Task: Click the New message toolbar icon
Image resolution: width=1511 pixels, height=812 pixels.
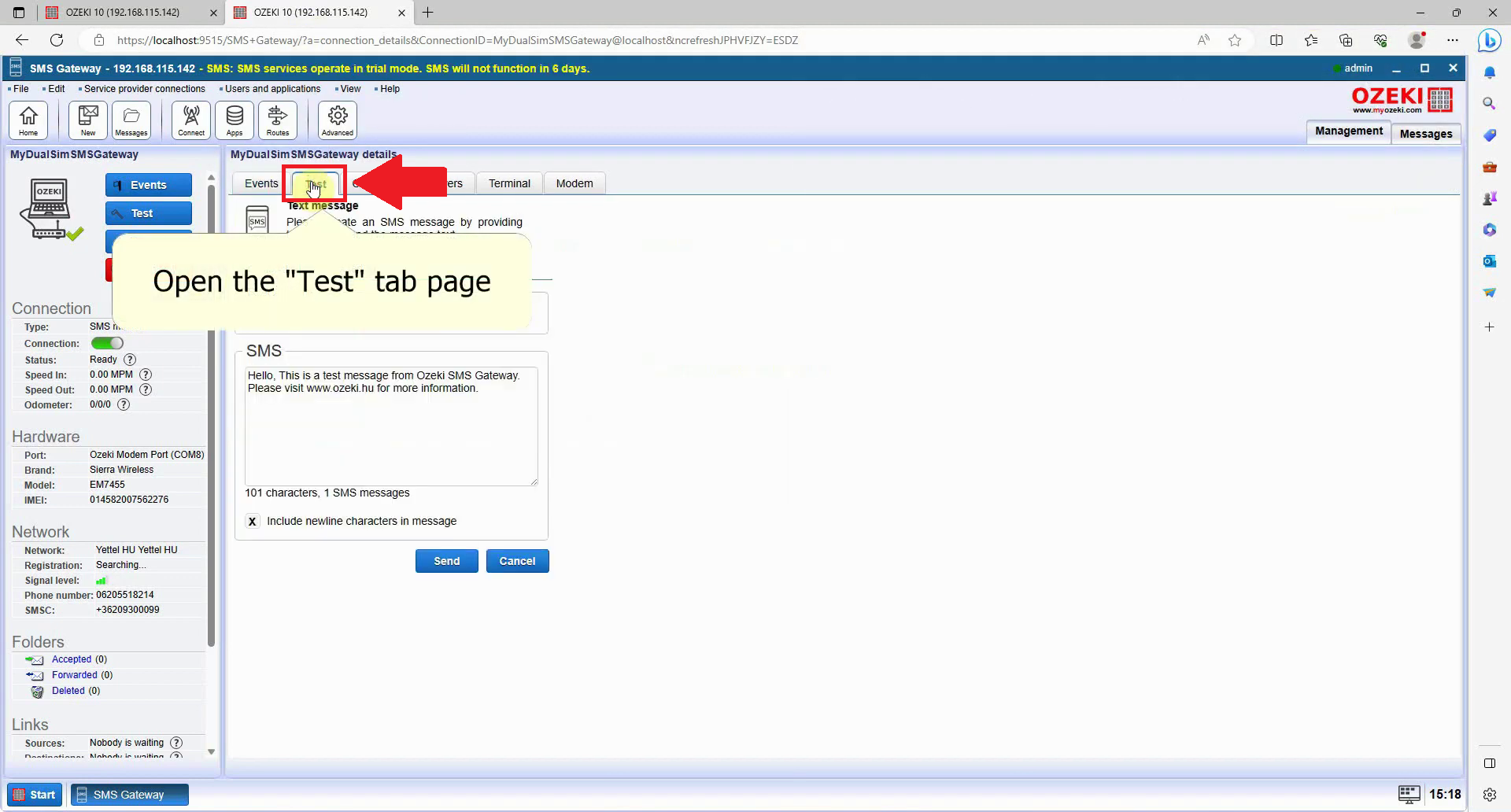Action: click(x=88, y=120)
